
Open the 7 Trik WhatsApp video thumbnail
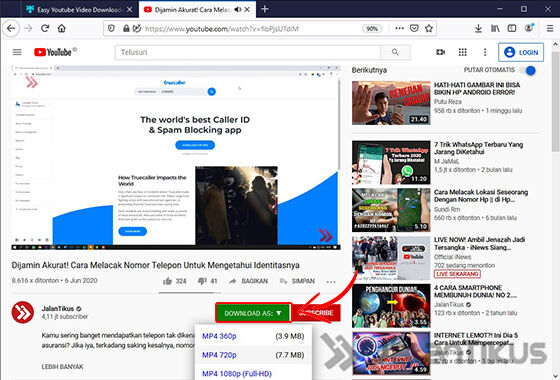point(391,162)
